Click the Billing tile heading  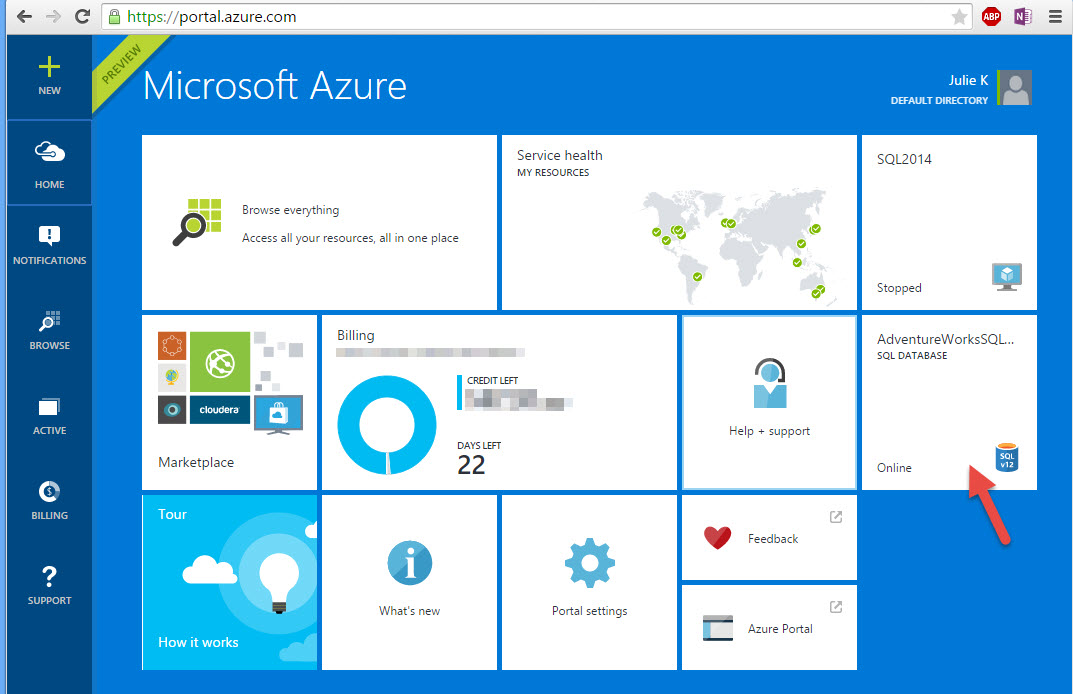click(355, 335)
